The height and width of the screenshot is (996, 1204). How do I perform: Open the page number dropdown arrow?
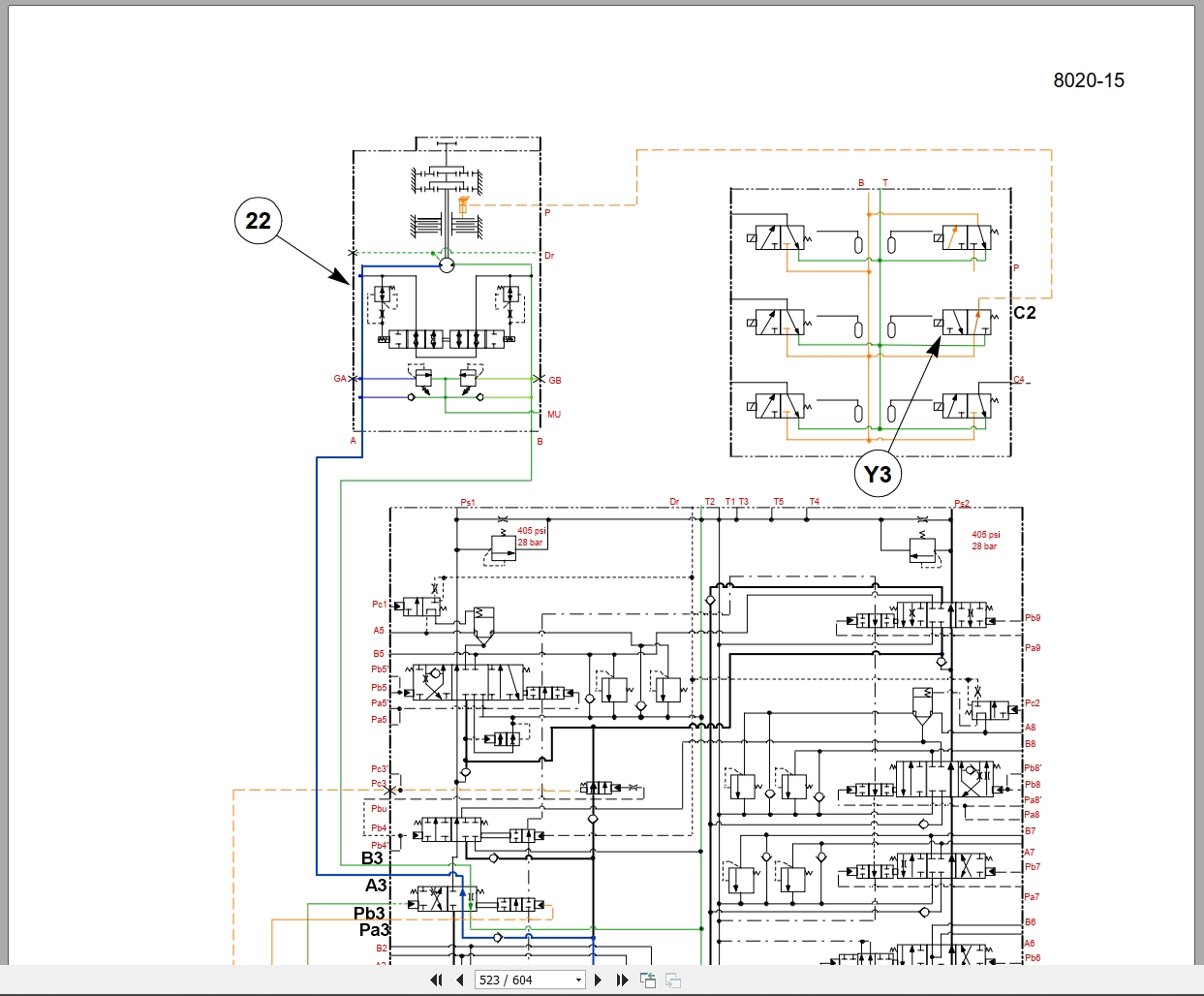click(x=576, y=980)
